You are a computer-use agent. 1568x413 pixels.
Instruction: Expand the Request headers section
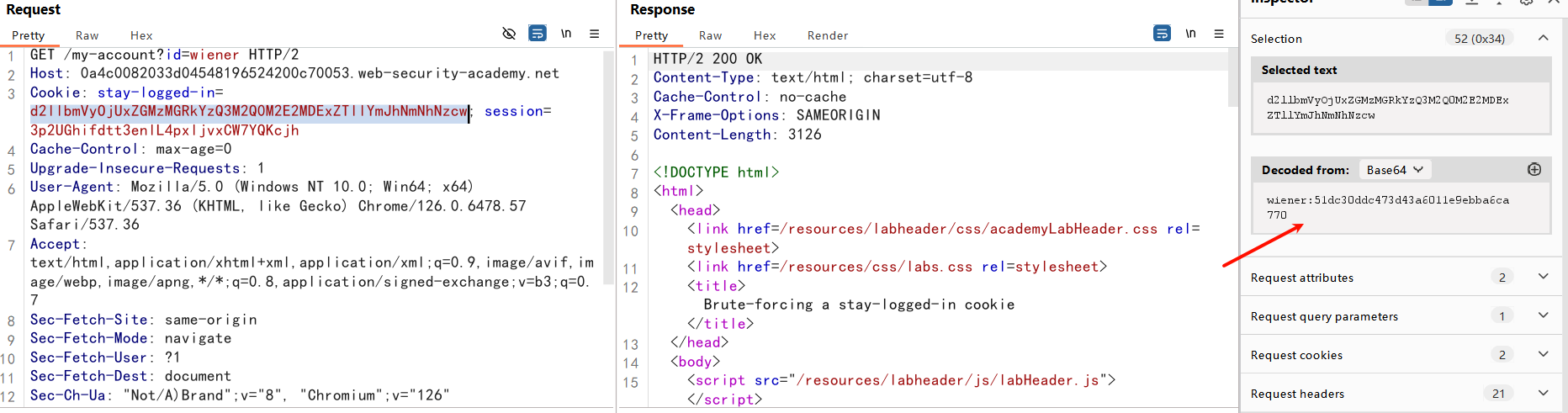coord(1543,393)
